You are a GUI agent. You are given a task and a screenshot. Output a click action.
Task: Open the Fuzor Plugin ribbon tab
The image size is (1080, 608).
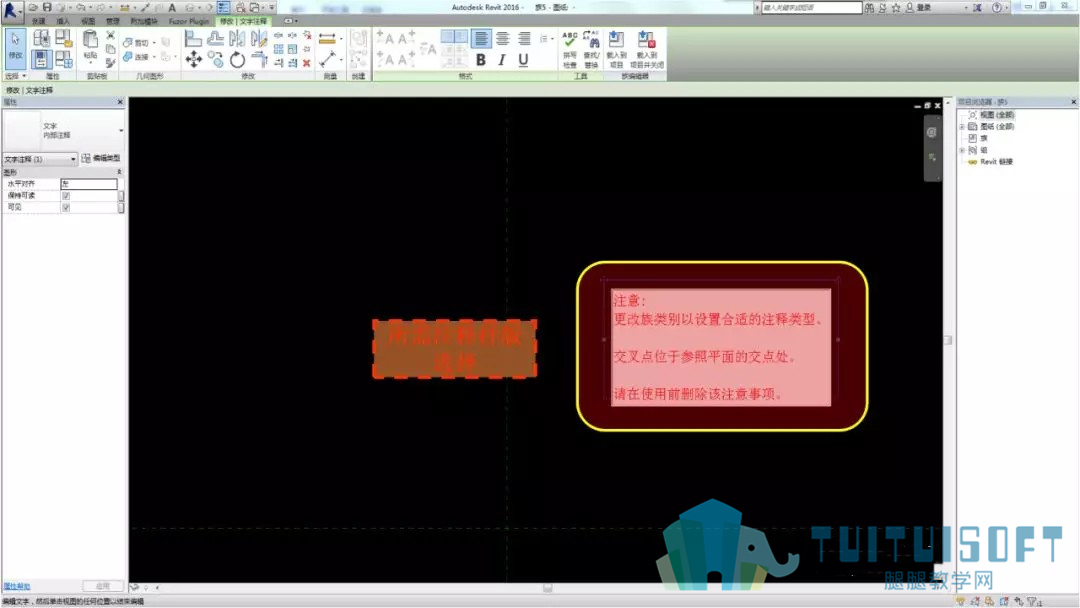(x=189, y=21)
